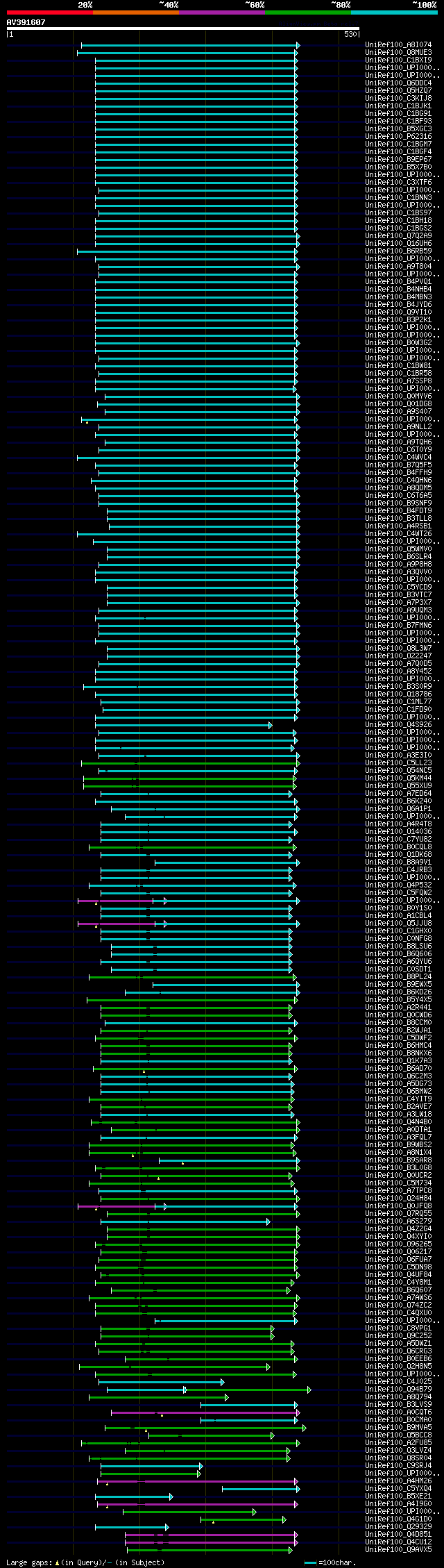Select the UniRef100_B9MVA5 label
444x1568 pixels.
point(398,1427)
